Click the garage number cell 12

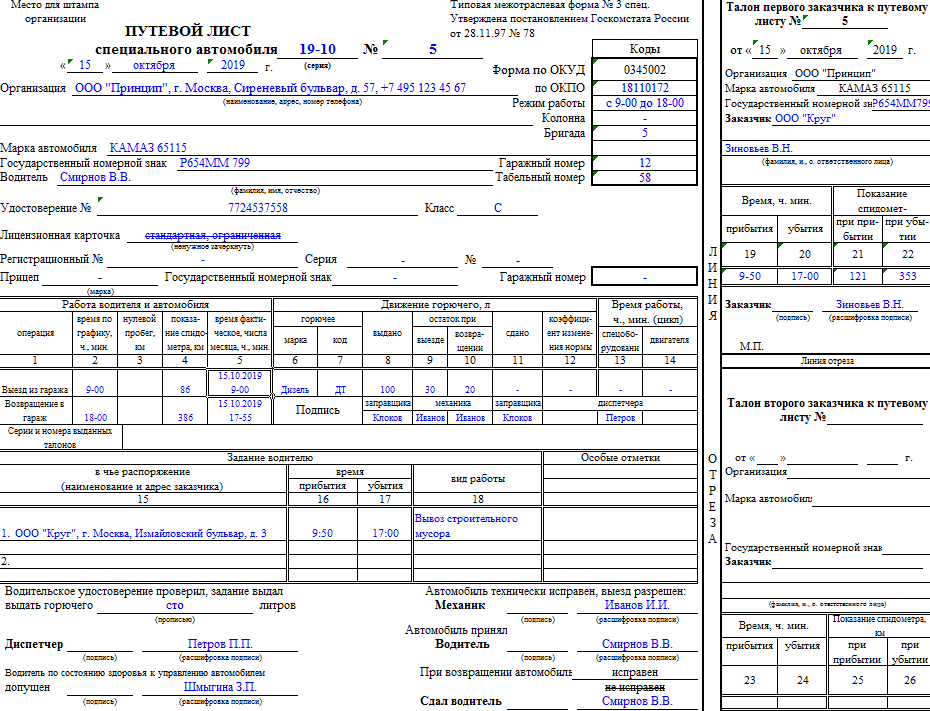click(645, 162)
